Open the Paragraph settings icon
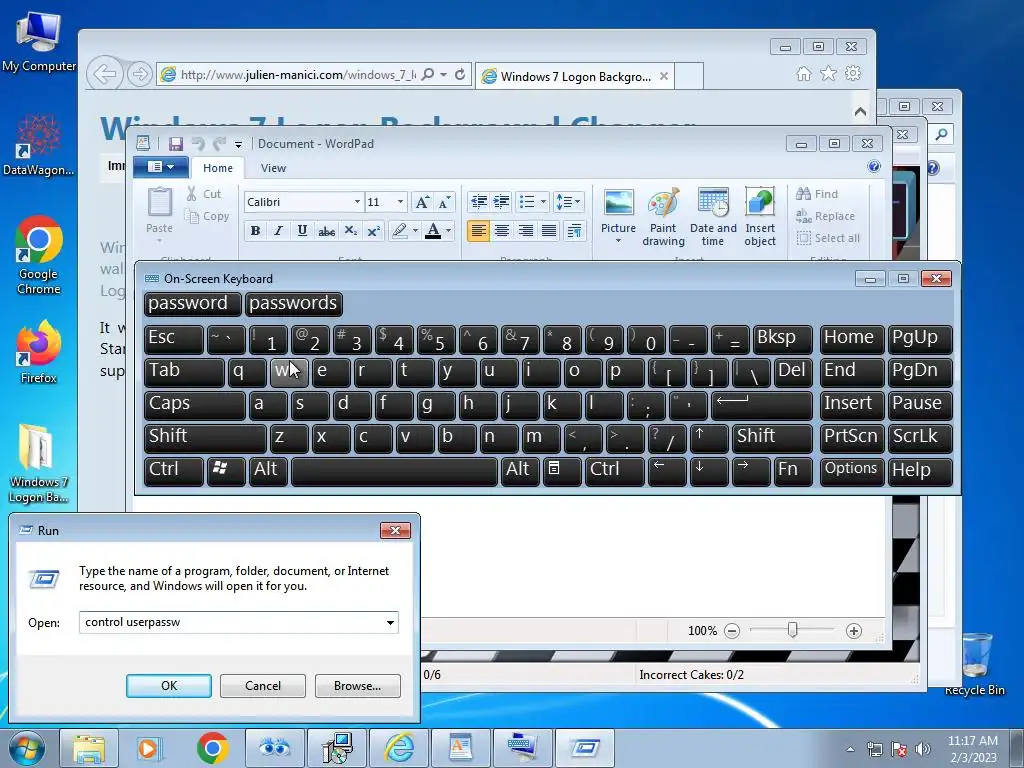1024x768 pixels. [x=574, y=231]
